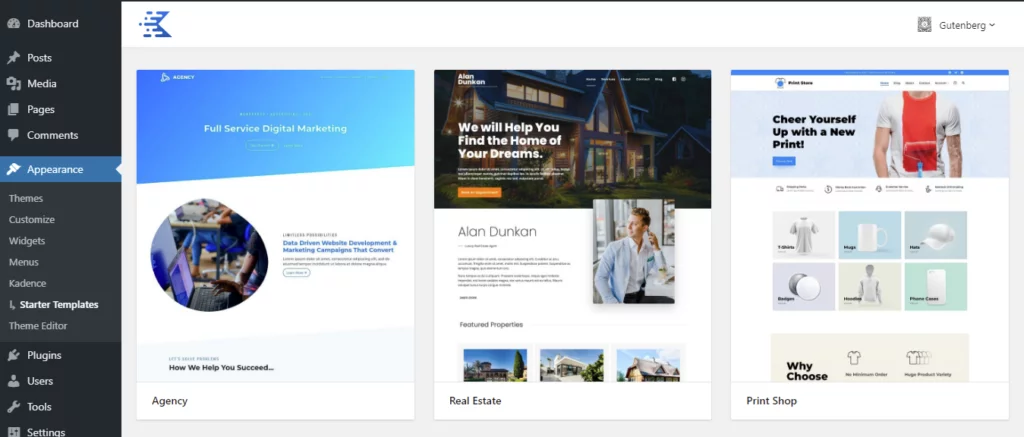This screenshot has height=437, width=1024.
Task: Select the Real Estate template thumbnail
Action: coord(573,225)
